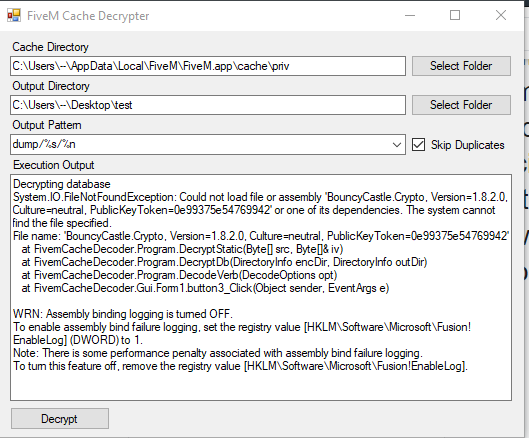The image size is (529, 438).
Task: Expand the Output Pattern dropdown arrow
Action: (397, 145)
